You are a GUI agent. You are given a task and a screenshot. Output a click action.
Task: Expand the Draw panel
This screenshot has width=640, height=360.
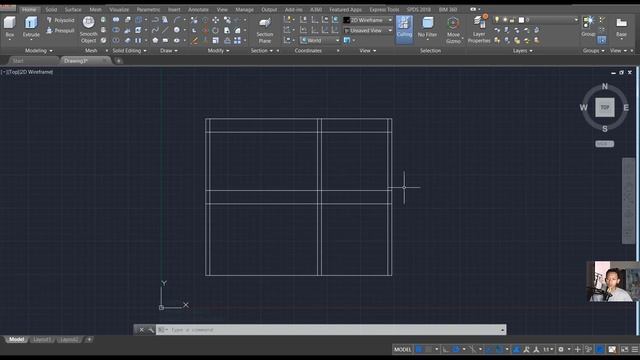pyautogui.click(x=169, y=51)
